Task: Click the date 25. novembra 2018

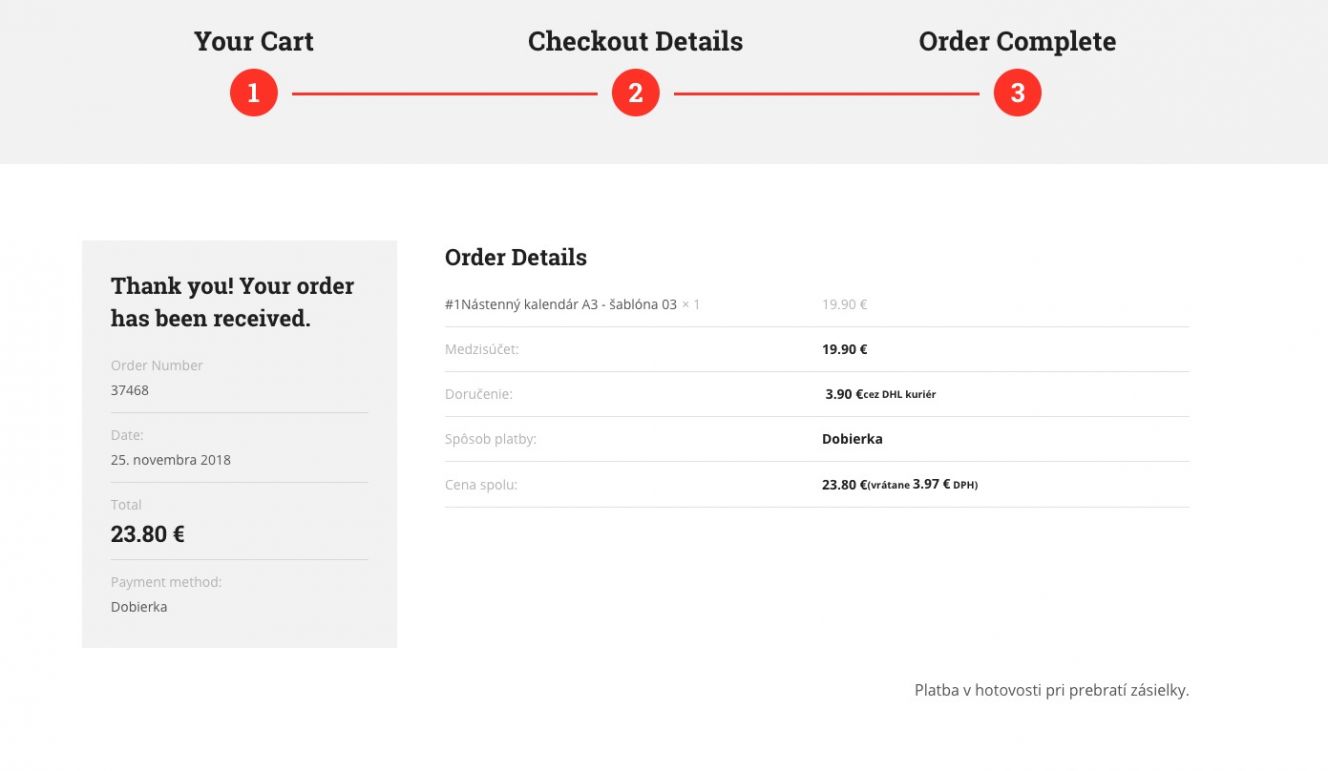Action: 171,460
